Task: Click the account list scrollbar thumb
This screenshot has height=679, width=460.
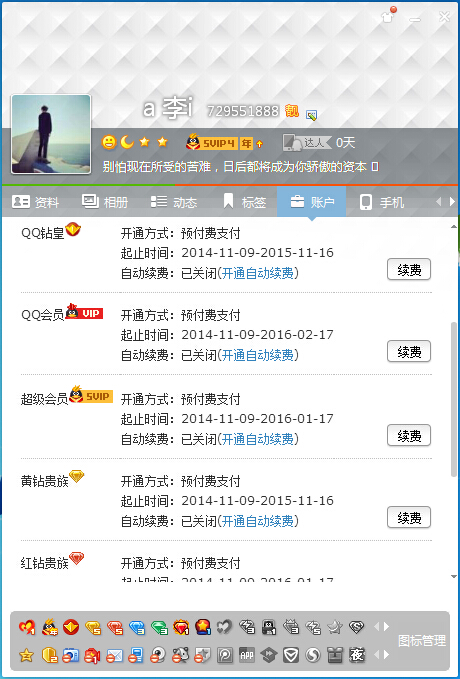Action: (454, 399)
